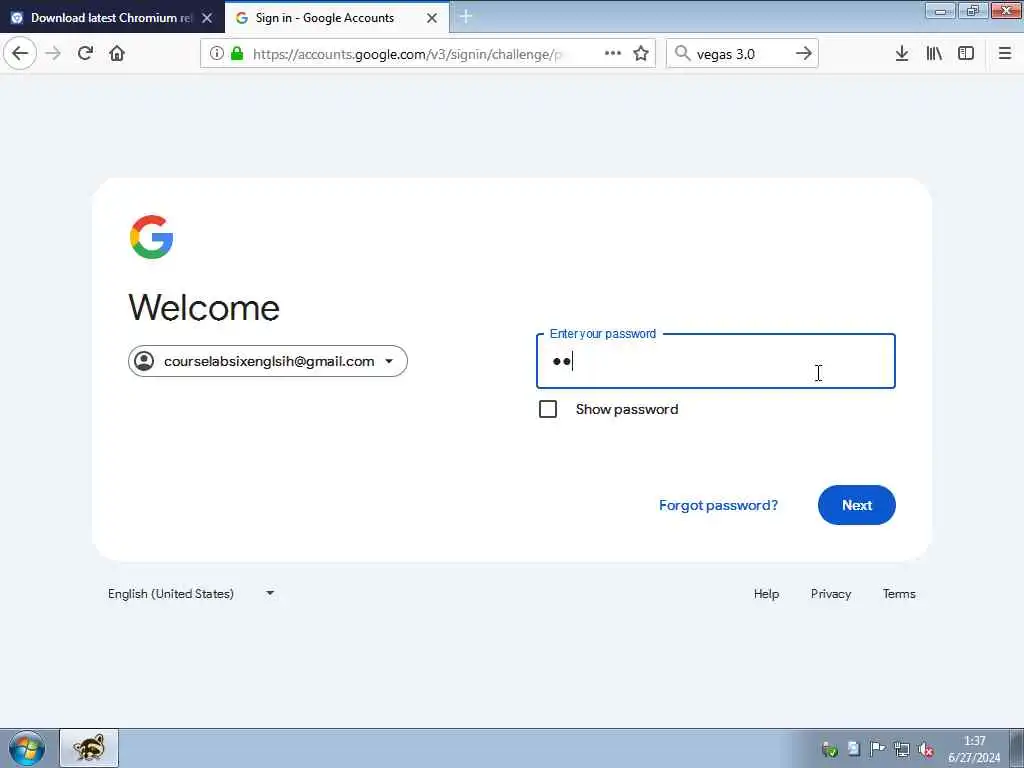Open the Help link
Image resolution: width=1024 pixels, height=768 pixels.
coord(766,594)
